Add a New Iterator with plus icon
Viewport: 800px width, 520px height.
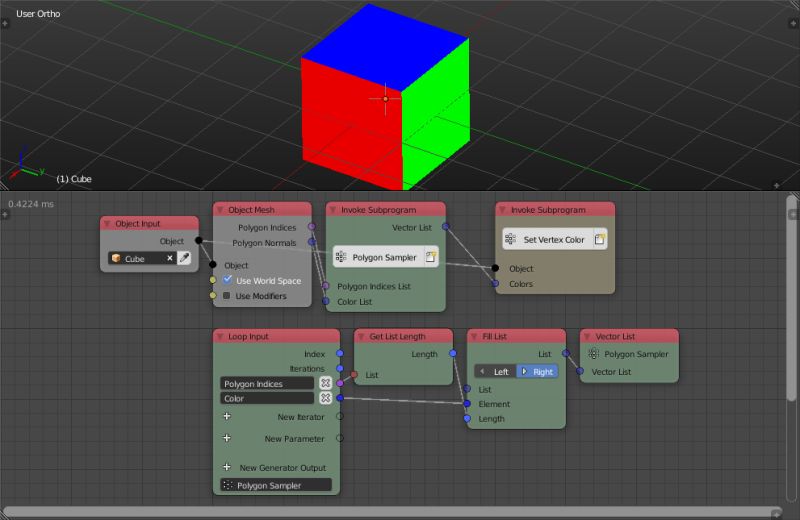(x=227, y=416)
